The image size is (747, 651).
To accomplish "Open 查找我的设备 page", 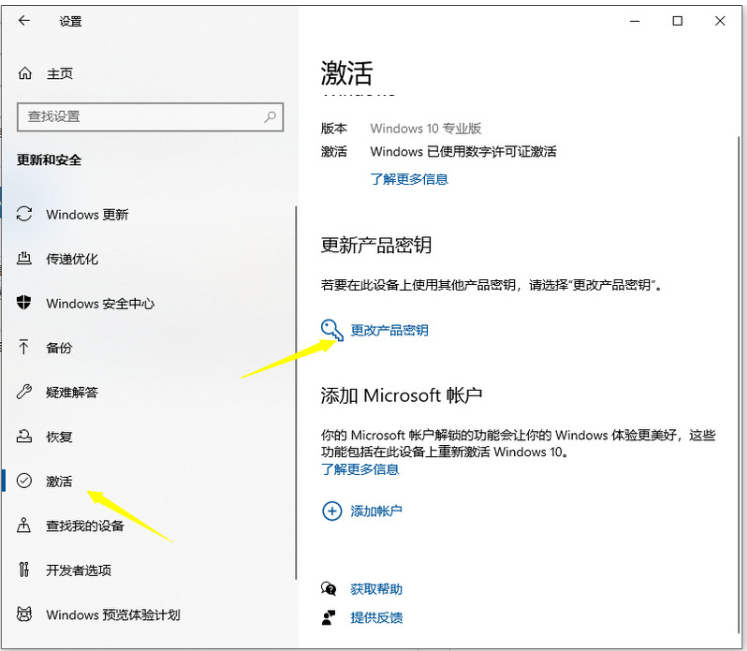I will click(x=85, y=526).
